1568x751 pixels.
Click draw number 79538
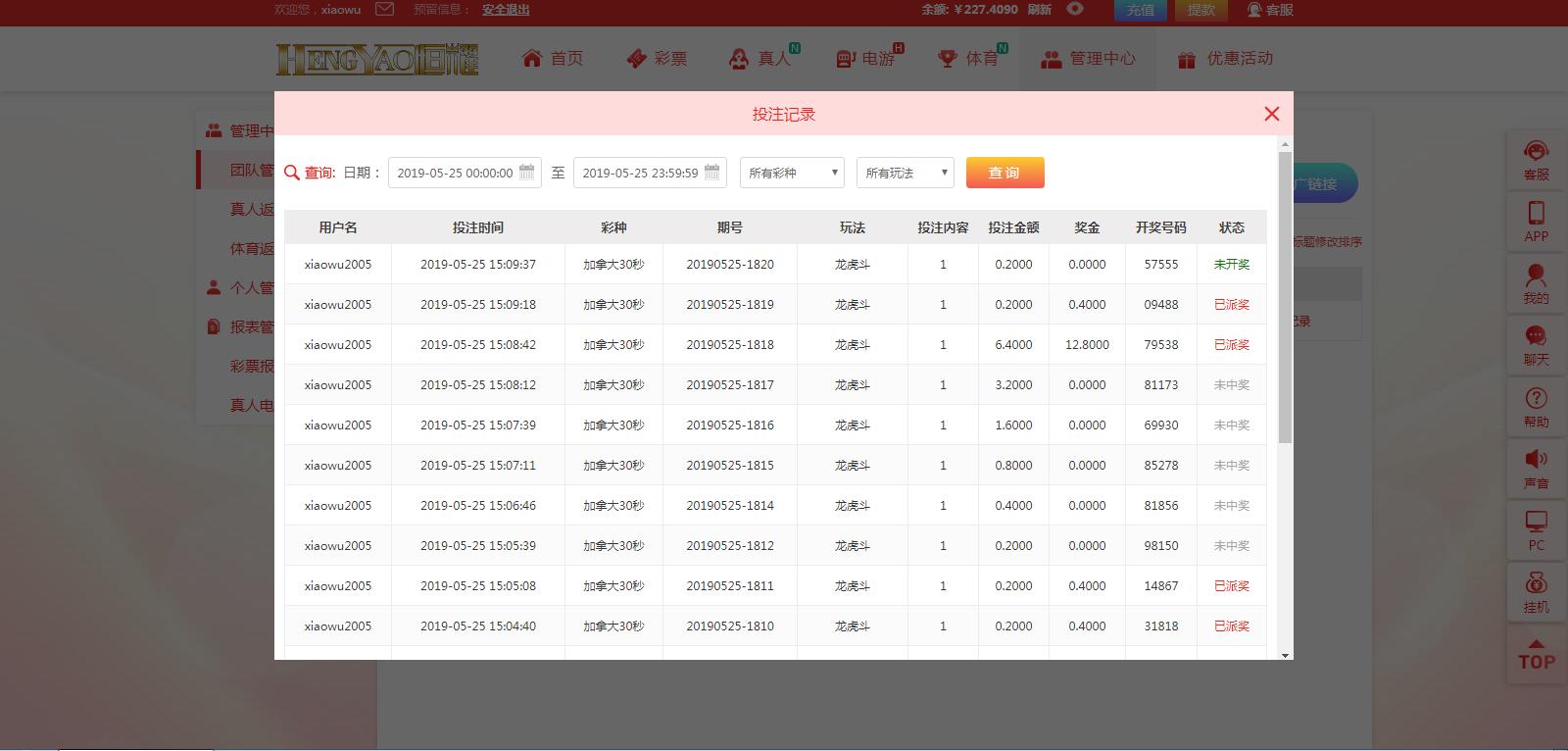(x=1161, y=345)
